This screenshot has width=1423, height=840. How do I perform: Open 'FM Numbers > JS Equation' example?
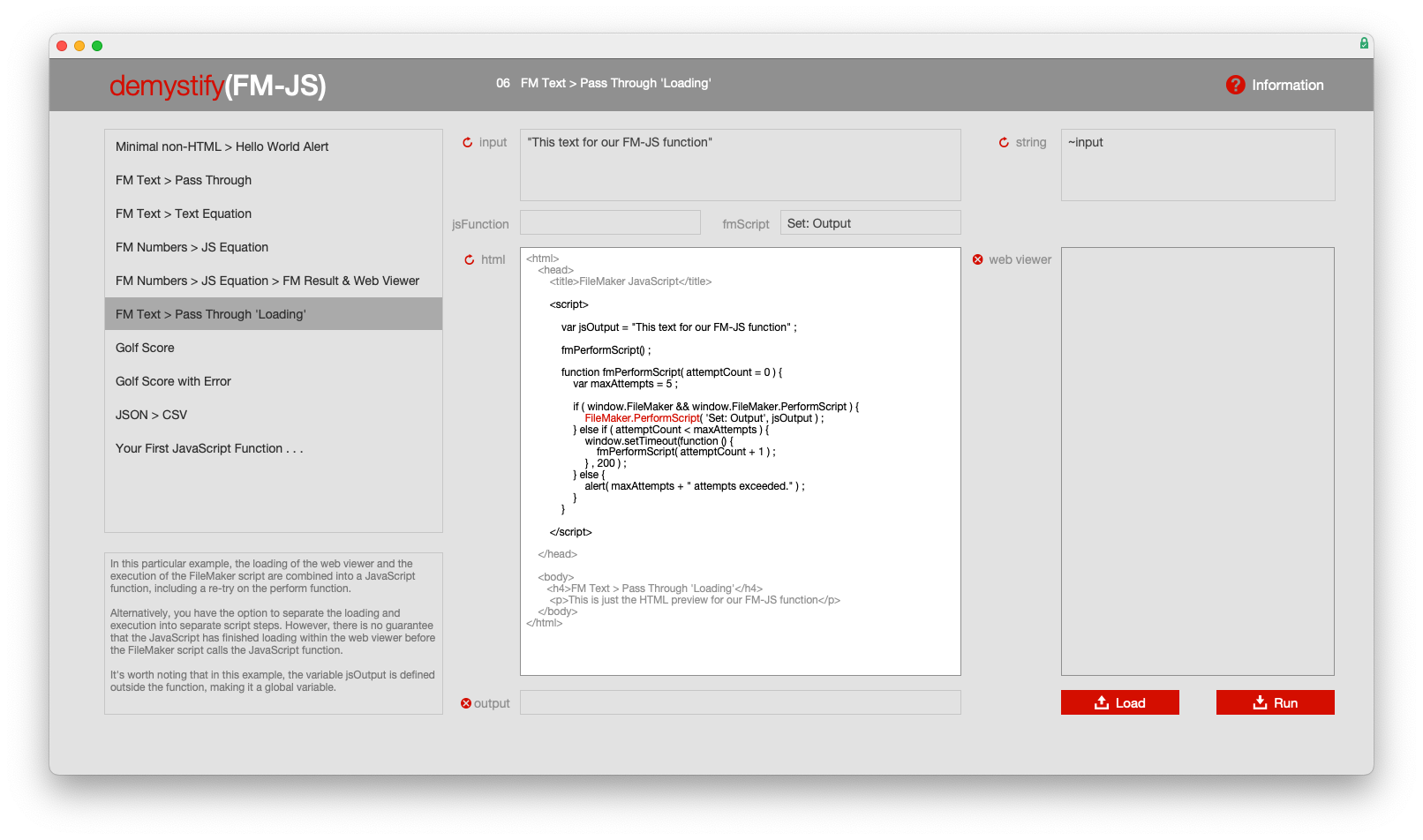pyautogui.click(x=192, y=247)
